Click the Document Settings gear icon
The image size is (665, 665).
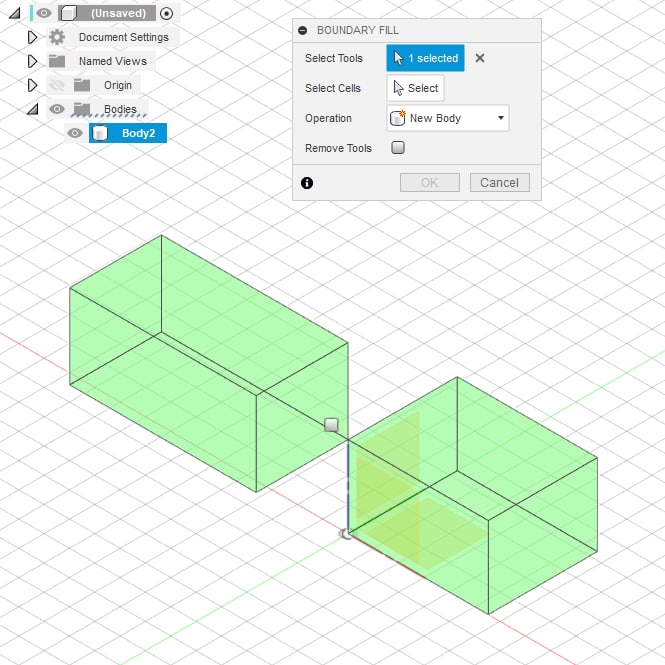click(57, 37)
